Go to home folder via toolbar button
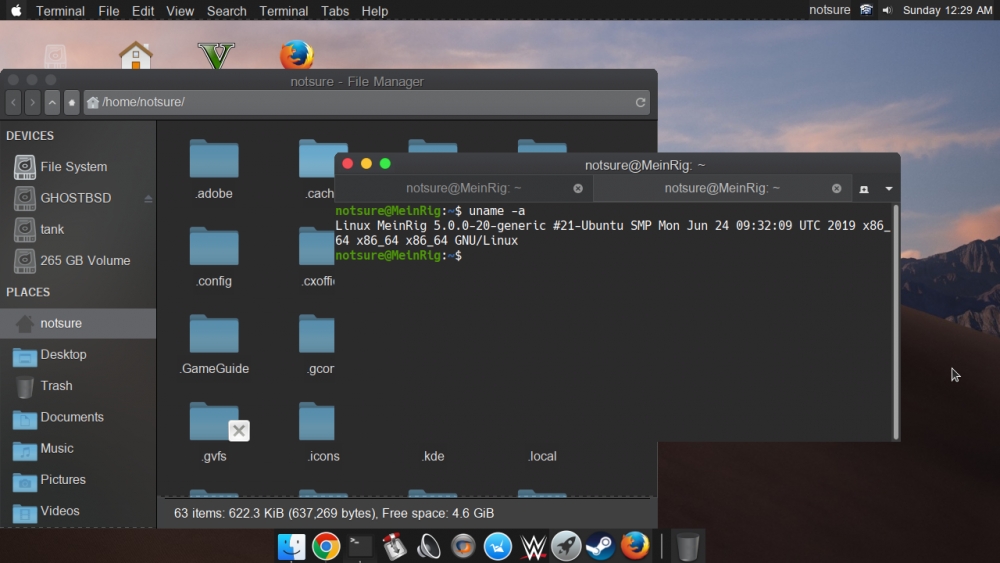Screen dimensions: 1000x563 click(72, 102)
